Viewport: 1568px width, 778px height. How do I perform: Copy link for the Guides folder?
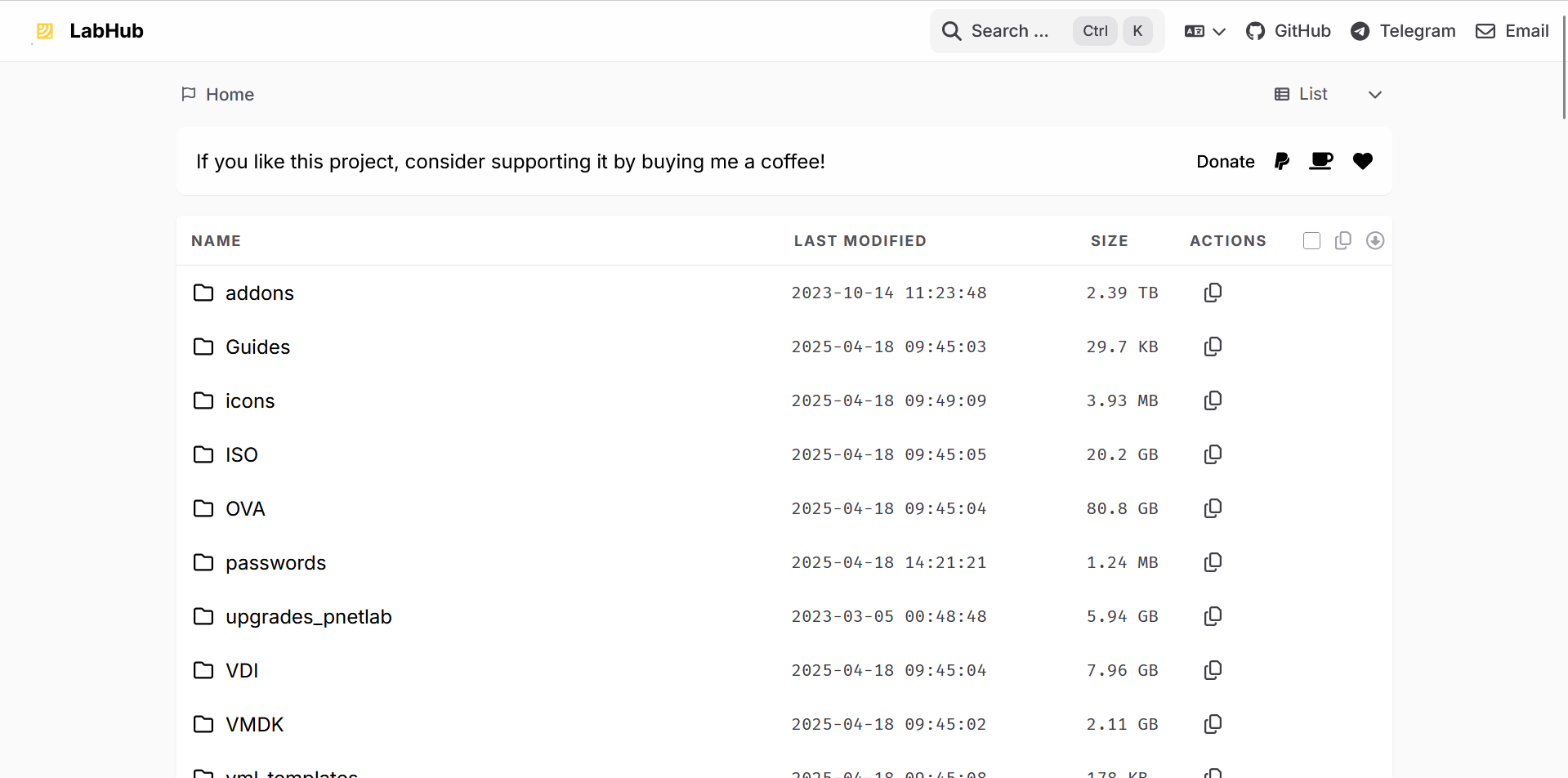tap(1213, 347)
